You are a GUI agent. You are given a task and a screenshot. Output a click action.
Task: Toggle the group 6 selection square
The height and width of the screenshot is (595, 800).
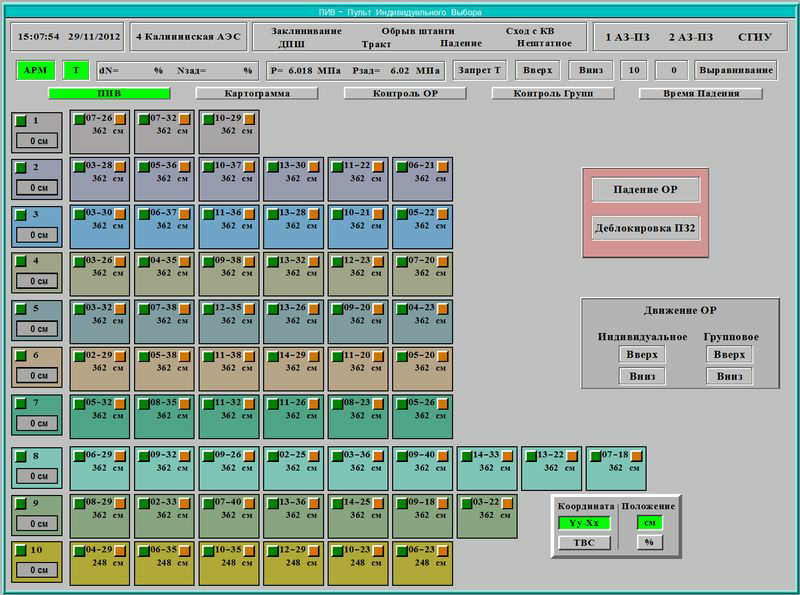(20, 355)
